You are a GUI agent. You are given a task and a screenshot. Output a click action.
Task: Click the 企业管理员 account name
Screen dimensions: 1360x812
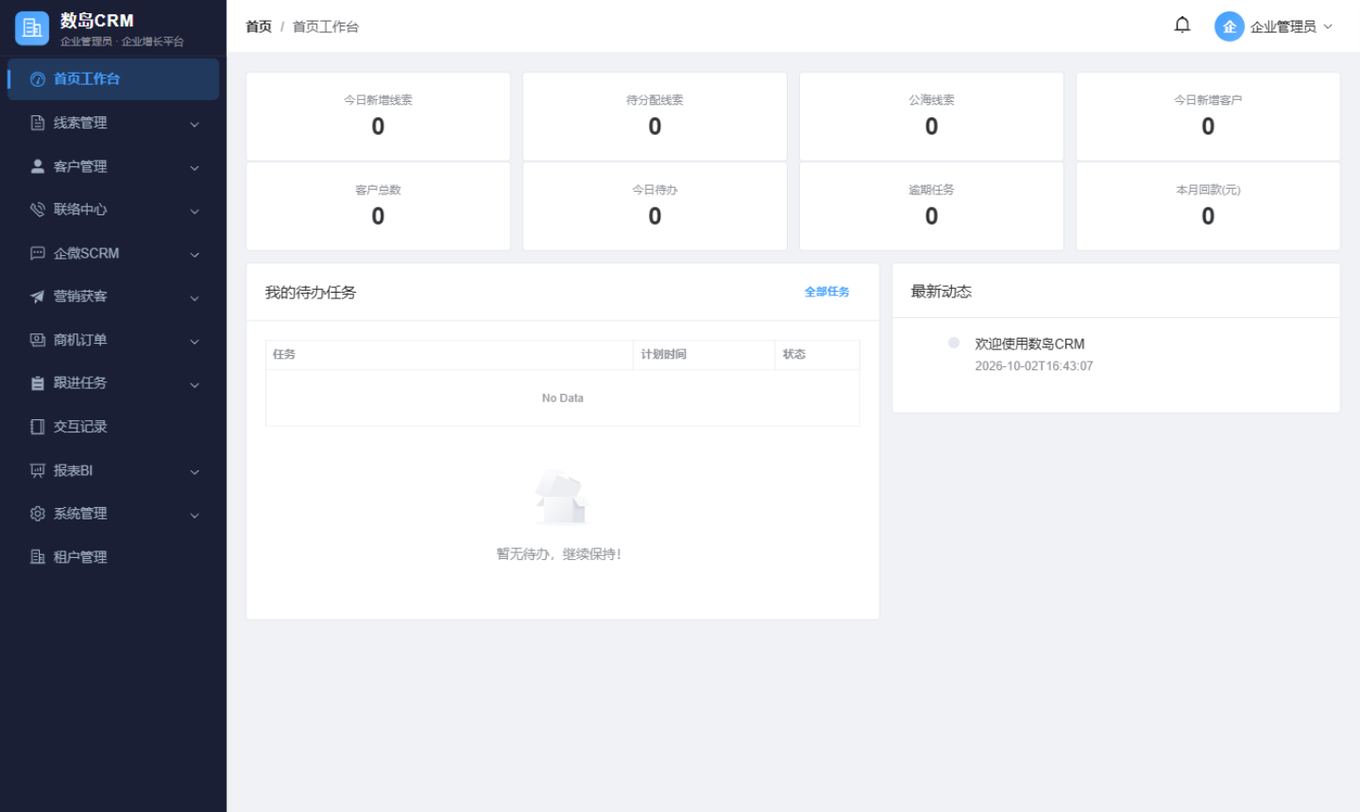point(1283,27)
